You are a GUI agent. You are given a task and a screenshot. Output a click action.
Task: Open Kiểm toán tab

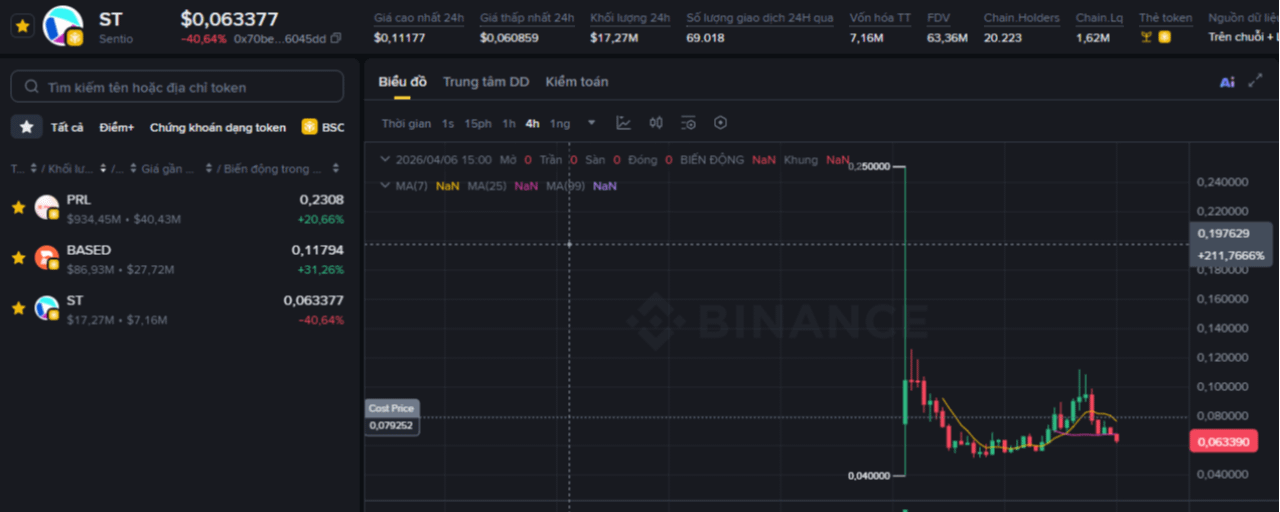577,82
